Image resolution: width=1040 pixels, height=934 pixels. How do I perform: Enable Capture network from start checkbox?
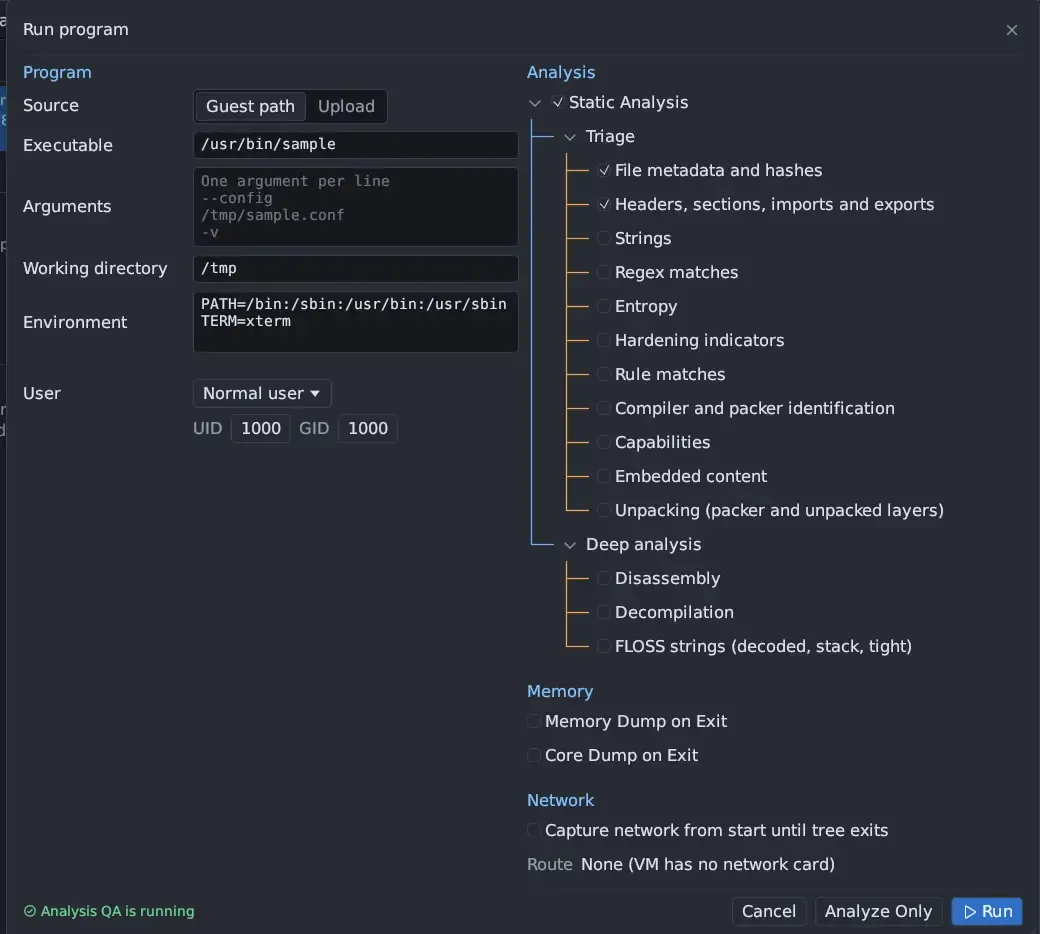(533, 830)
